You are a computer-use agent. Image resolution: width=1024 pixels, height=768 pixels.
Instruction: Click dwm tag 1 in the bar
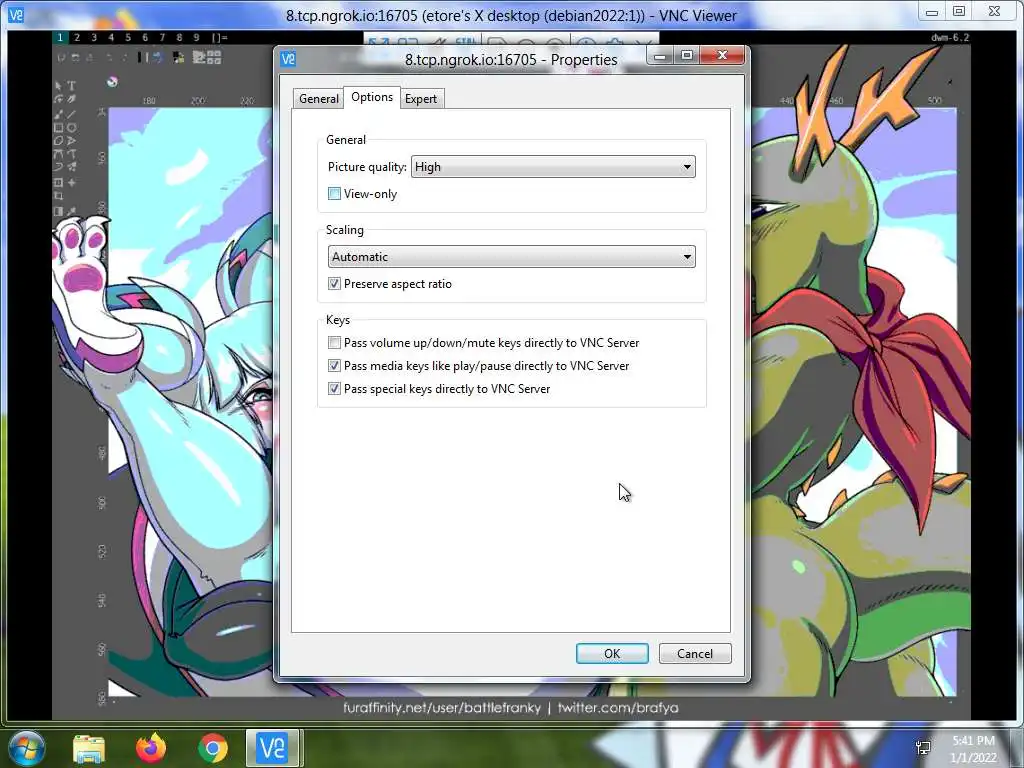pos(60,37)
